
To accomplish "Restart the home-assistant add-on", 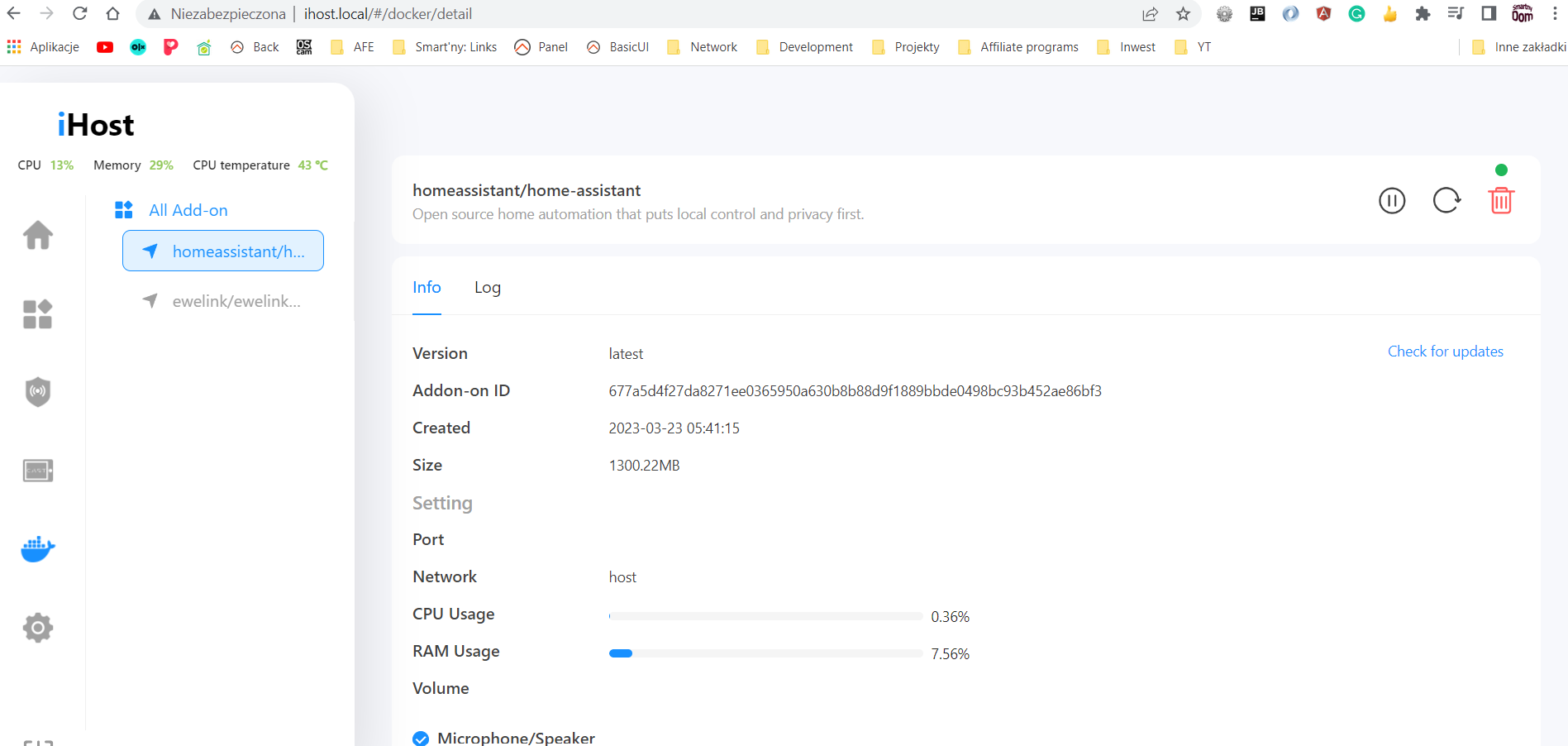I will pyautogui.click(x=1446, y=200).
